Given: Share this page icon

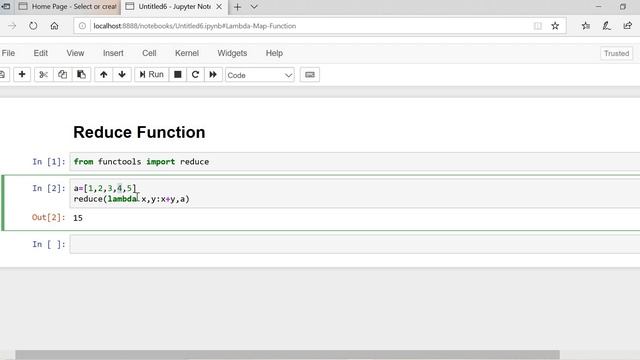Looking at the screenshot, I should tap(627, 26).
